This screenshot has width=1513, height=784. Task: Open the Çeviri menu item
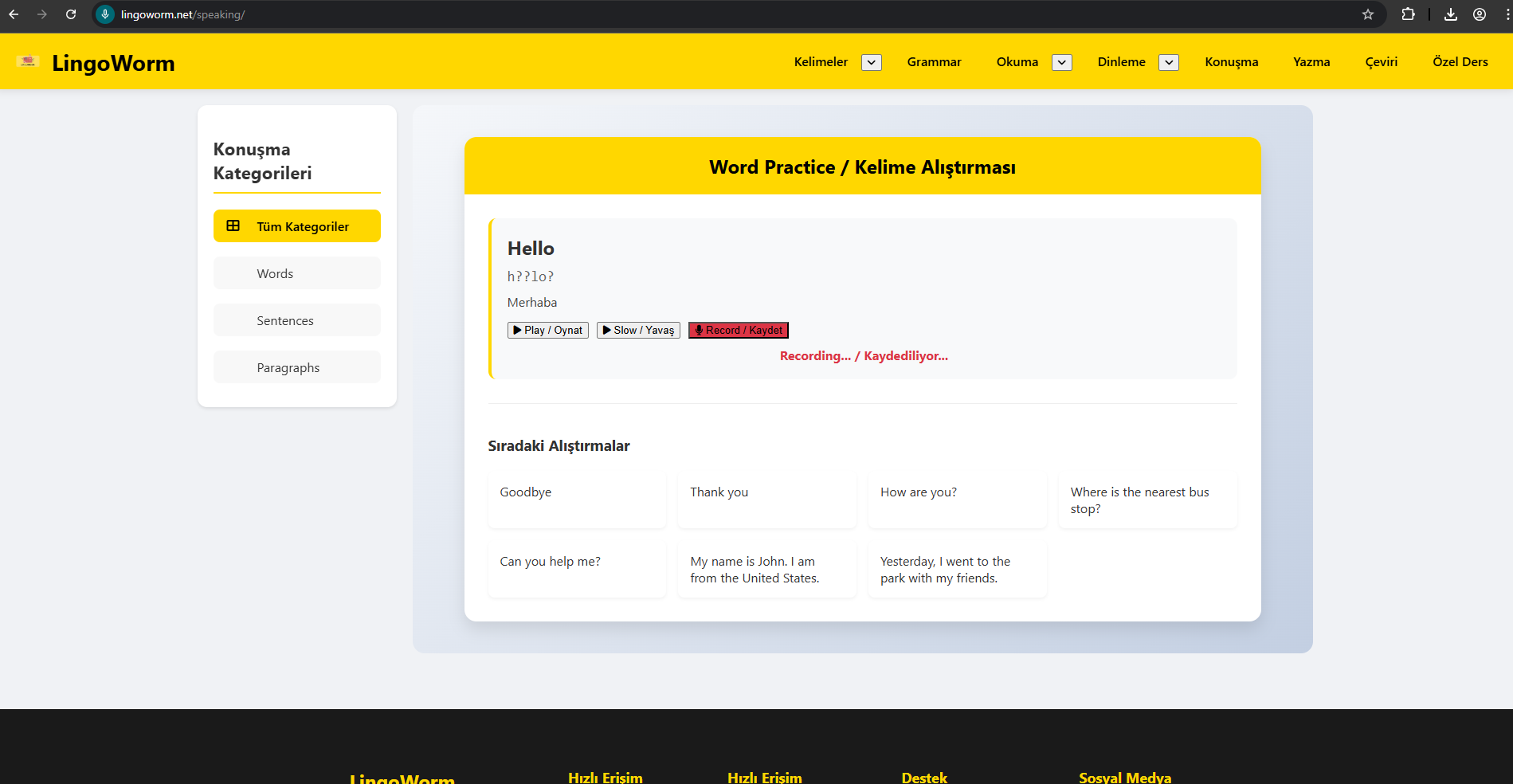tap(1381, 62)
